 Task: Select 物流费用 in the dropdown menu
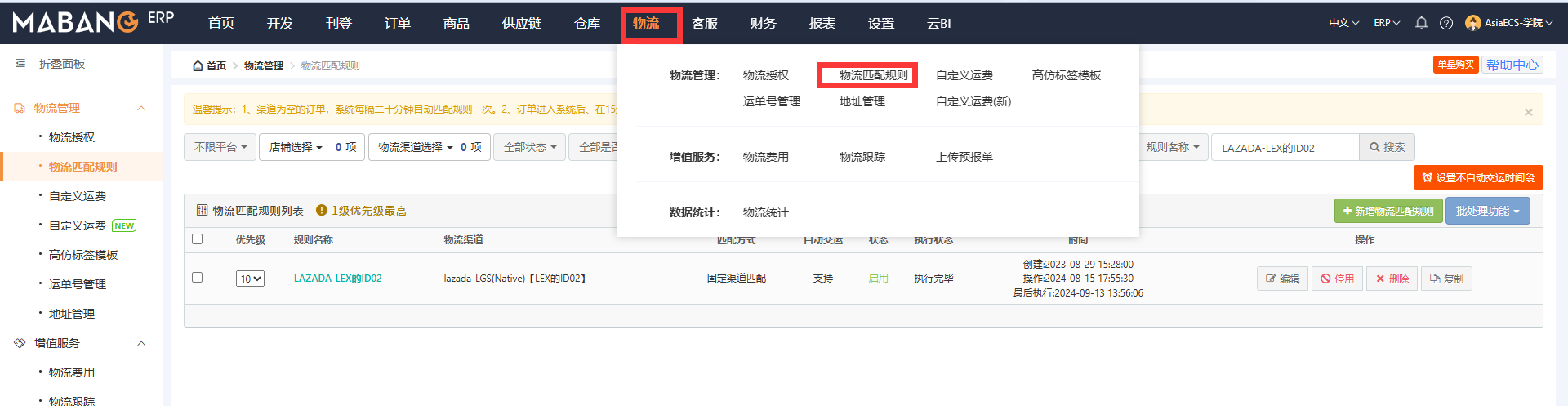click(766, 157)
